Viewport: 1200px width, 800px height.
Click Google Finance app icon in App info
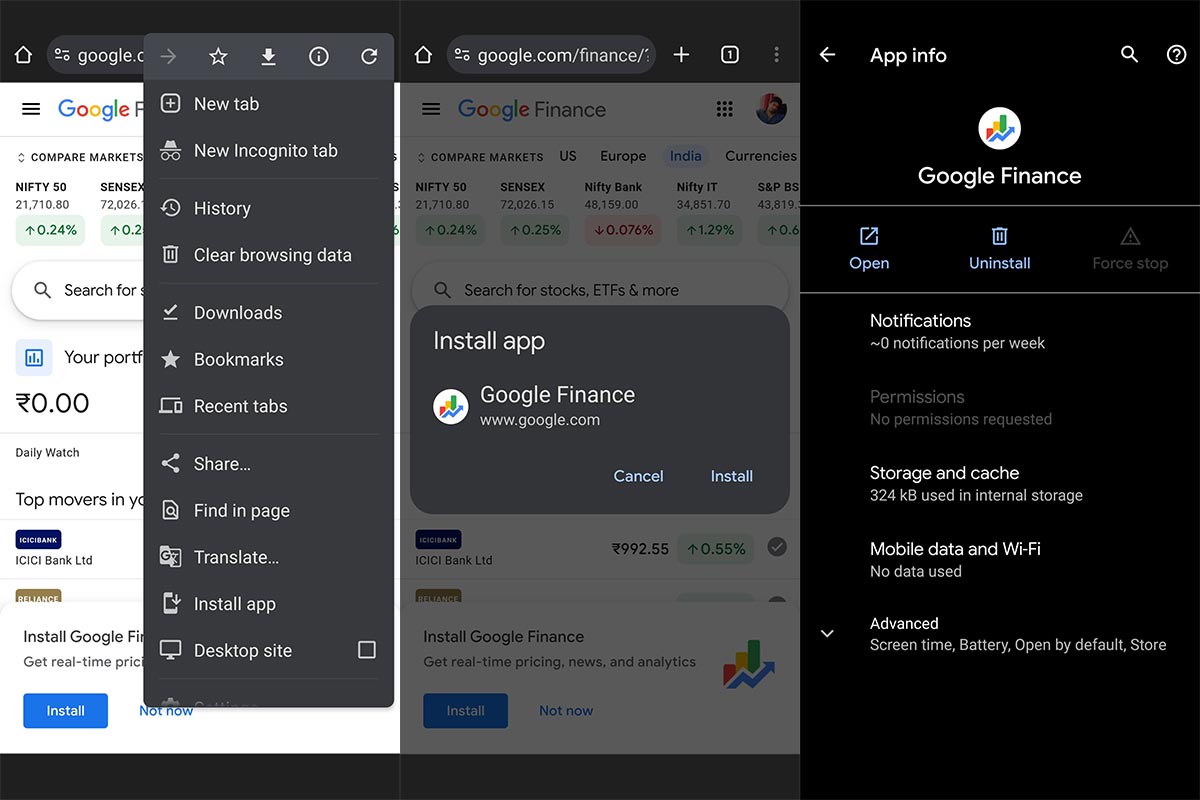pos(999,128)
